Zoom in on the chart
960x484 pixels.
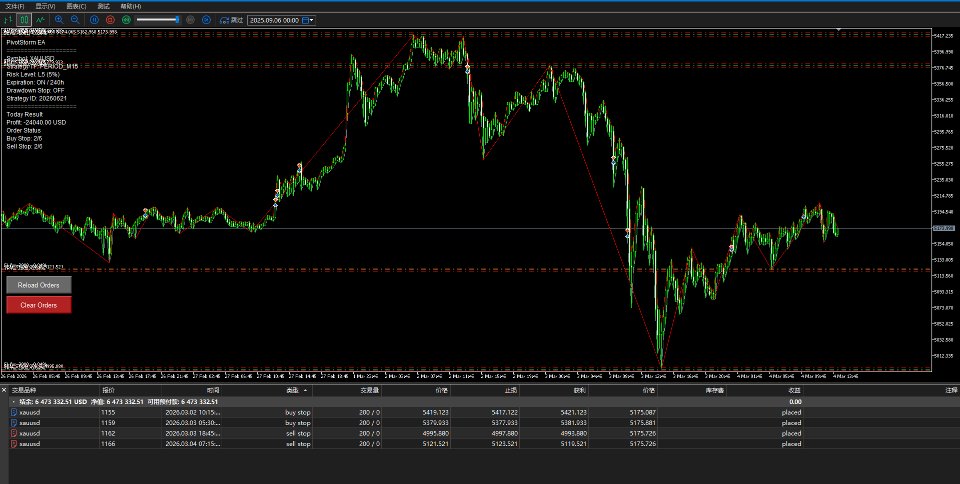[59, 20]
